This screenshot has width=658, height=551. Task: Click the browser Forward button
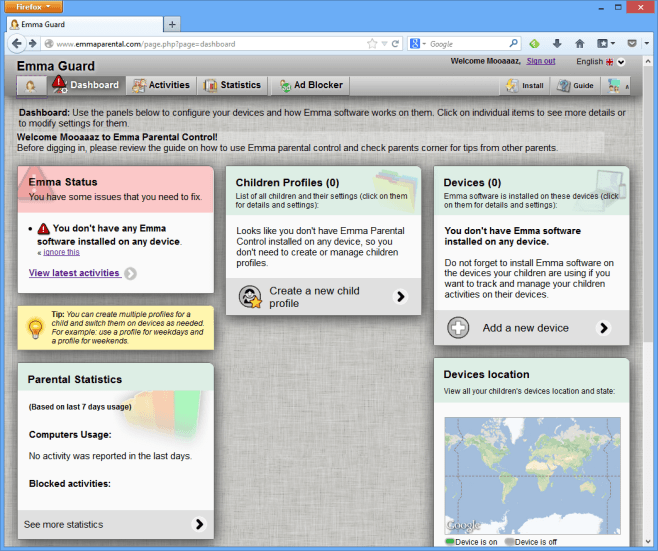pos(32,44)
